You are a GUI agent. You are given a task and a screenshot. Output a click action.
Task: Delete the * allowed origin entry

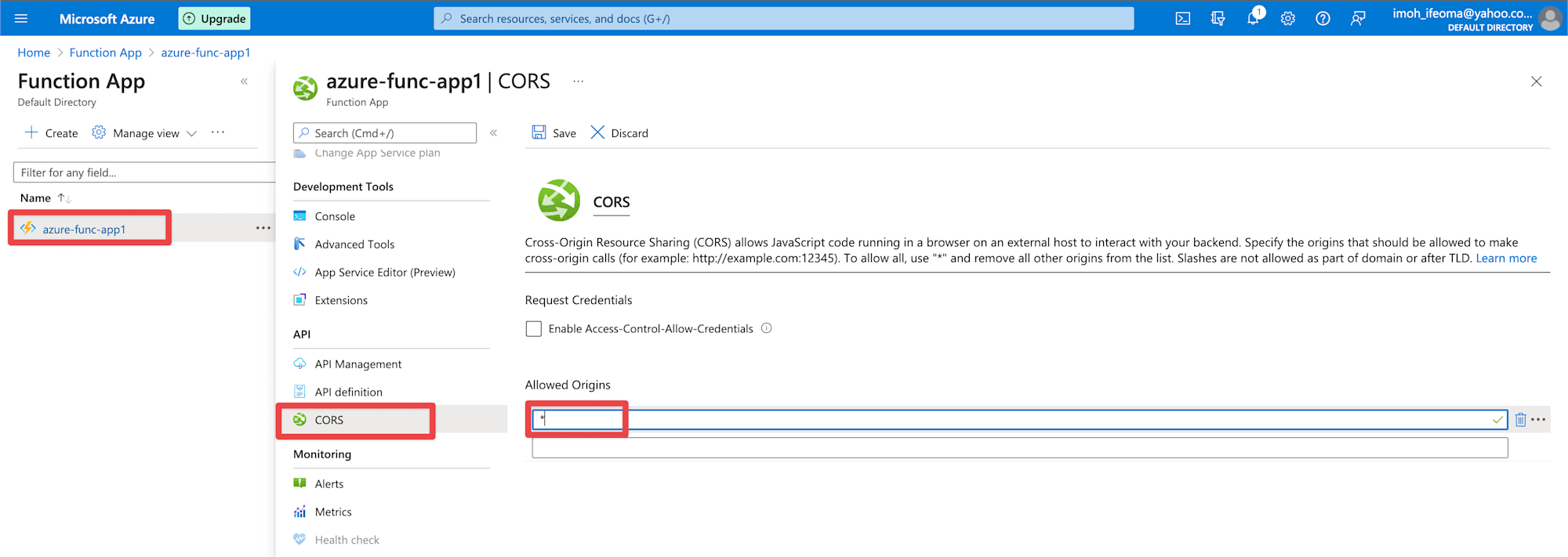tap(1520, 420)
